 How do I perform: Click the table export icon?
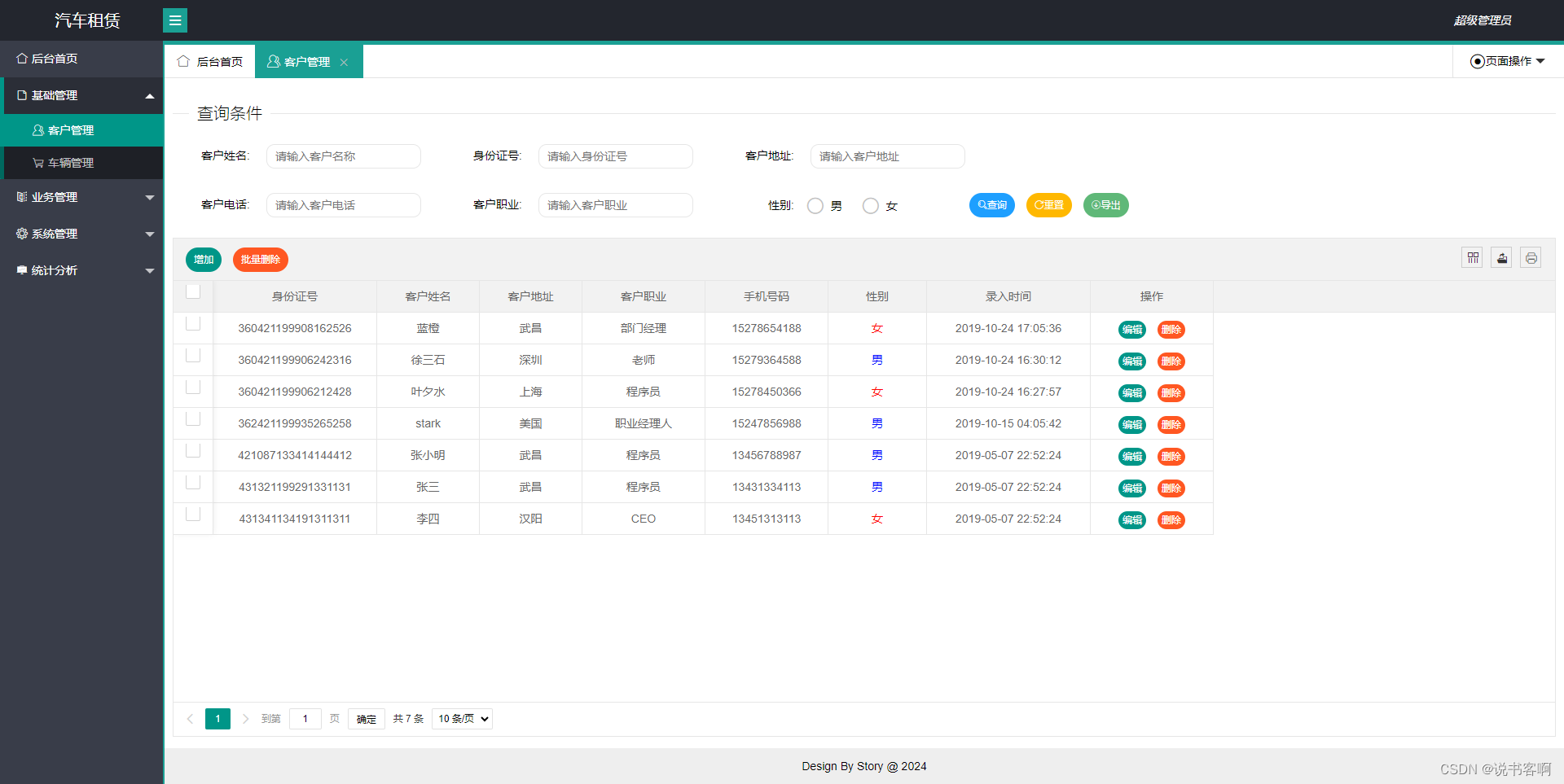coord(1502,258)
